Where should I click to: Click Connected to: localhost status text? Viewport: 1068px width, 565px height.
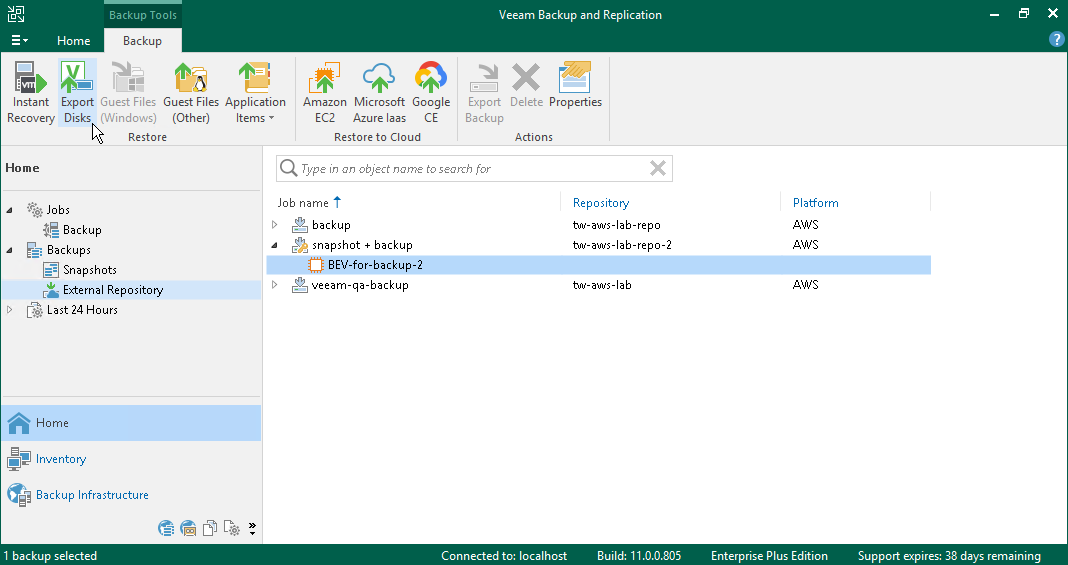coord(504,555)
